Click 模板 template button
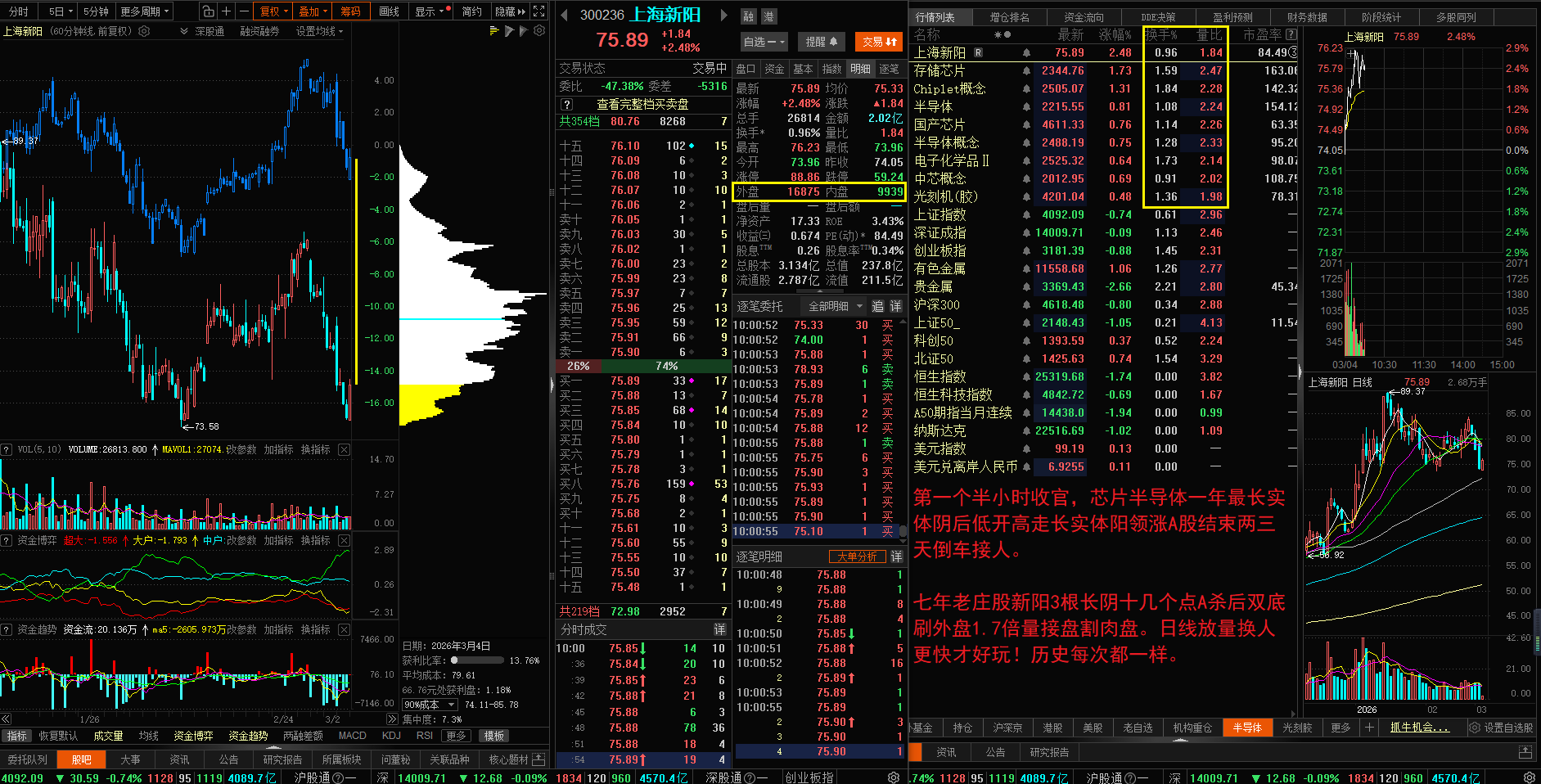1541x784 pixels. [493, 736]
